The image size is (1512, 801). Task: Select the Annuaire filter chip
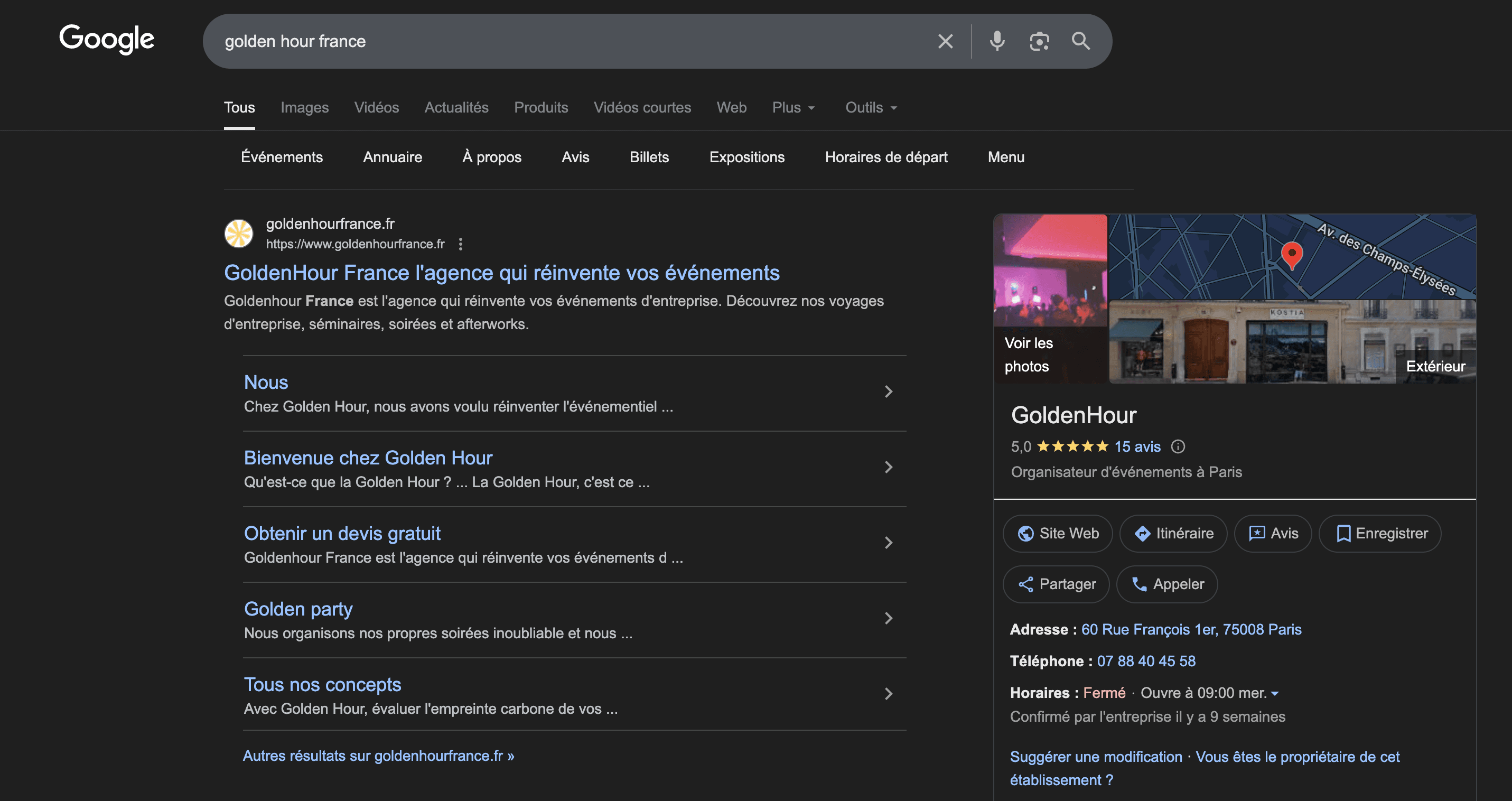point(393,157)
